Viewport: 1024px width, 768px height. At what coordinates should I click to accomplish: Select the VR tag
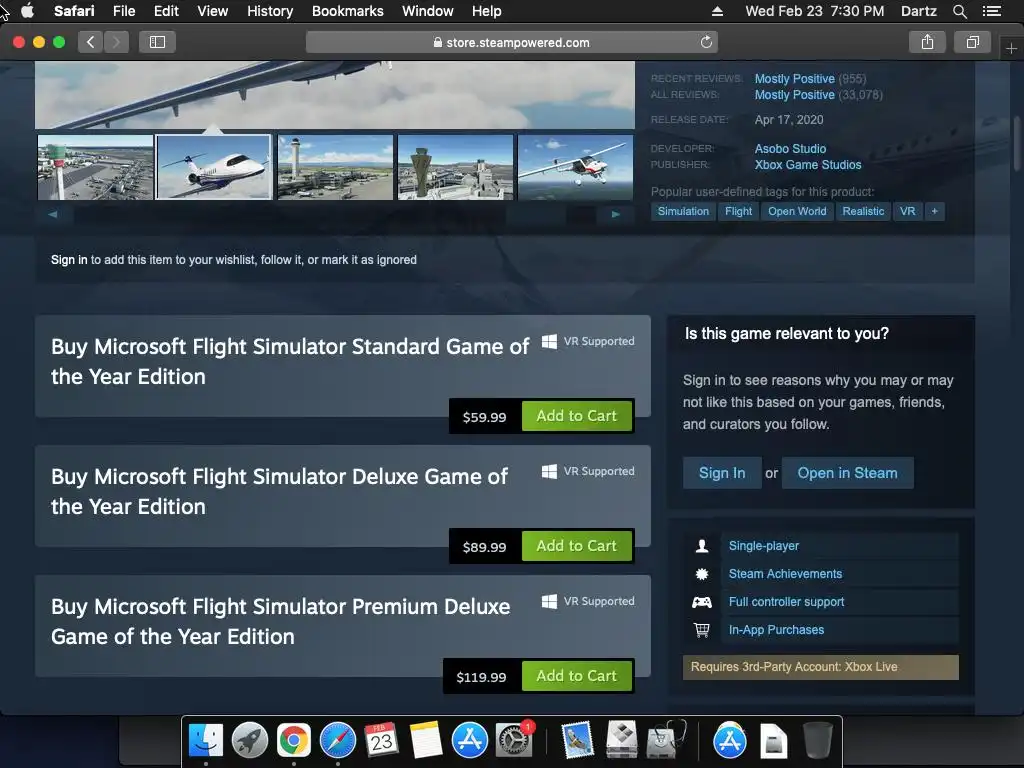click(908, 212)
